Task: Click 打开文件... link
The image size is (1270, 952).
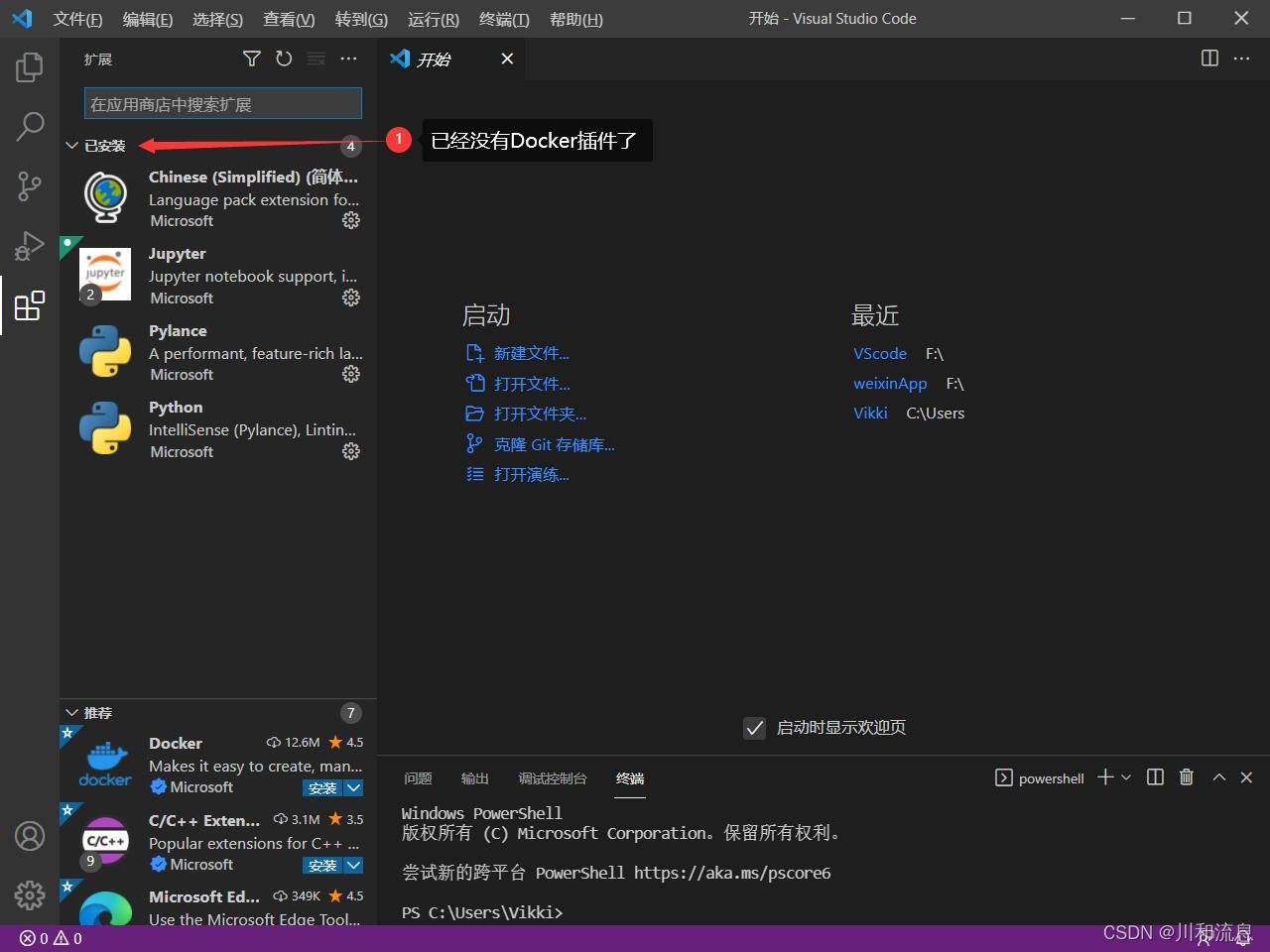Action: coord(532,384)
